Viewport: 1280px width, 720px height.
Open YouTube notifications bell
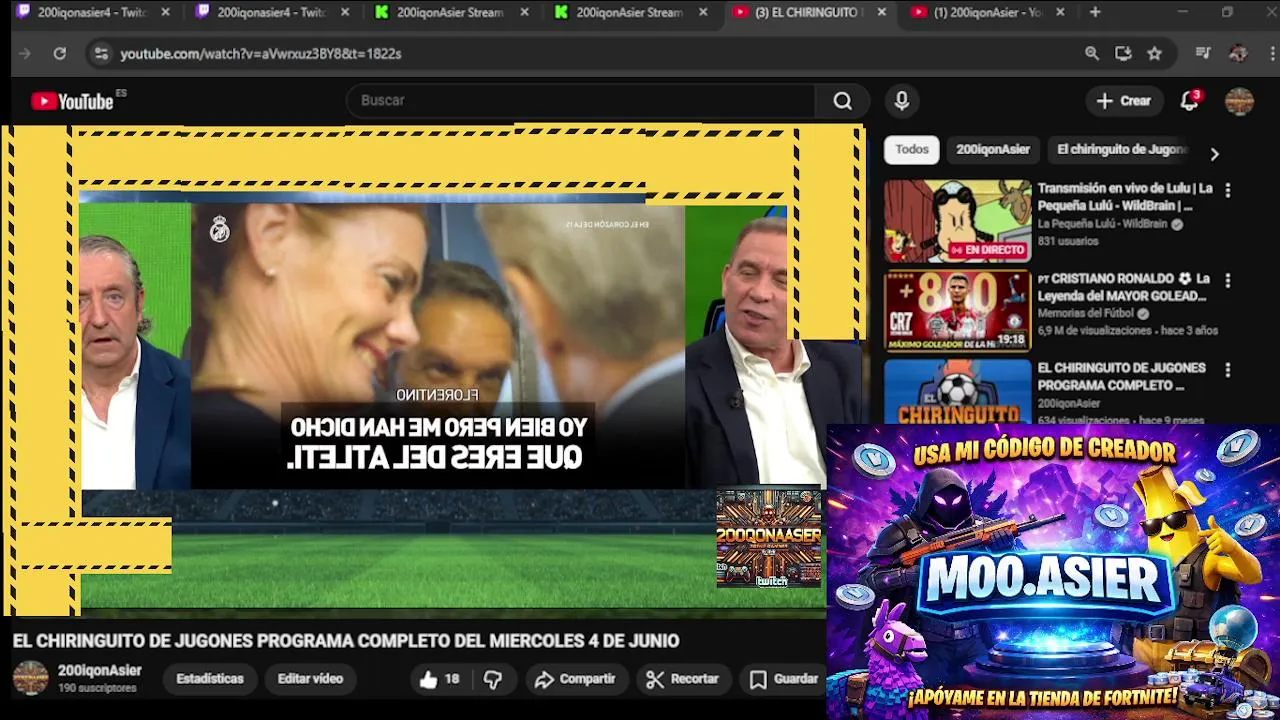1189,101
